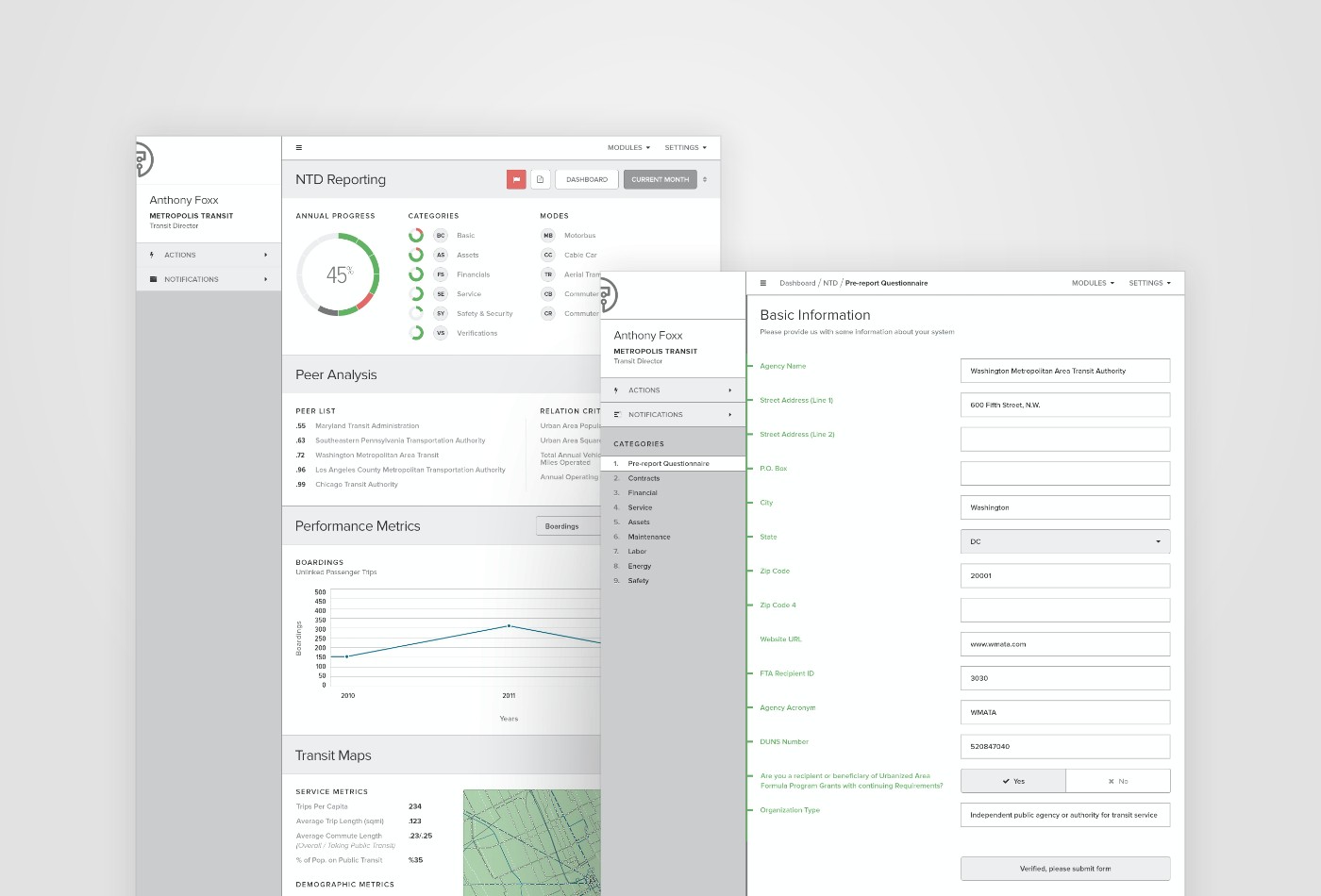The height and width of the screenshot is (896, 1321).
Task: Click the 2011 data point on Boardings chart
Action: pyautogui.click(x=510, y=626)
